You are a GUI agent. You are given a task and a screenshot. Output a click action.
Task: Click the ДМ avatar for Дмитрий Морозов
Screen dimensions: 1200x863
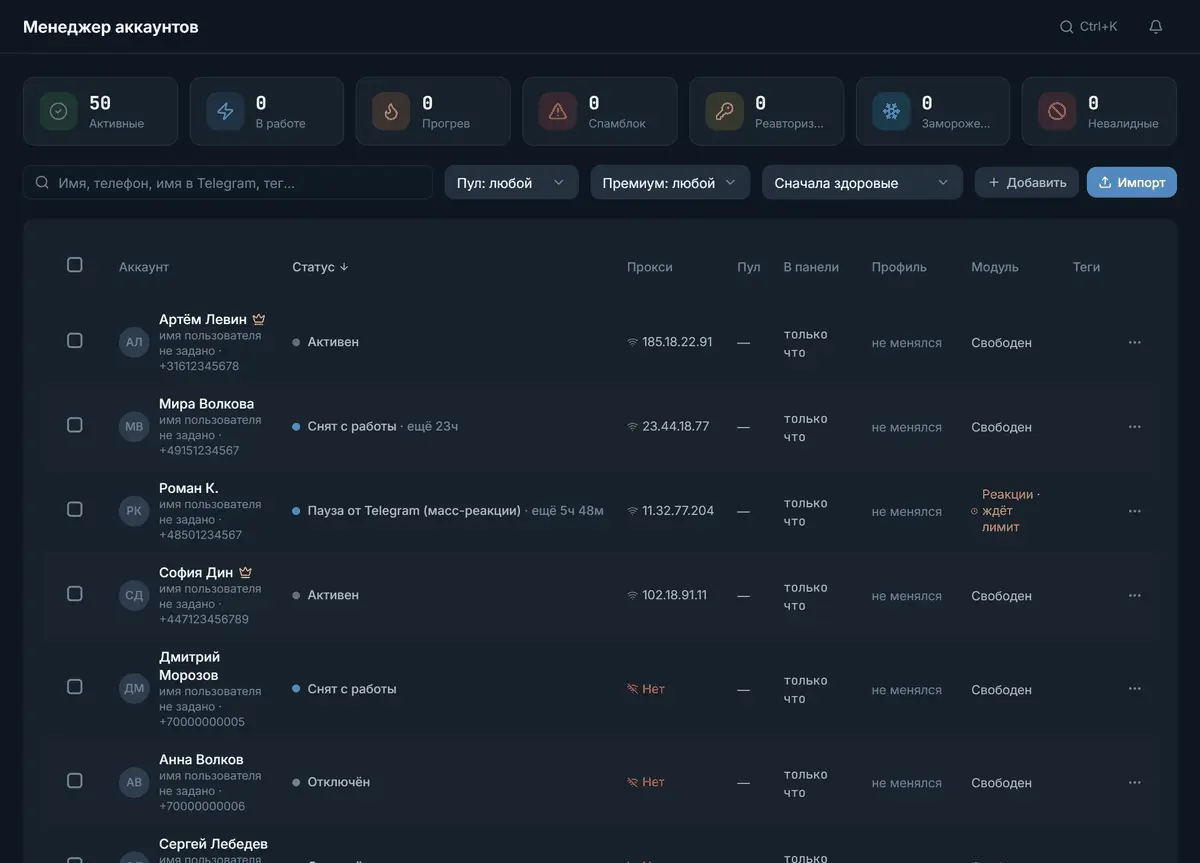tap(134, 688)
